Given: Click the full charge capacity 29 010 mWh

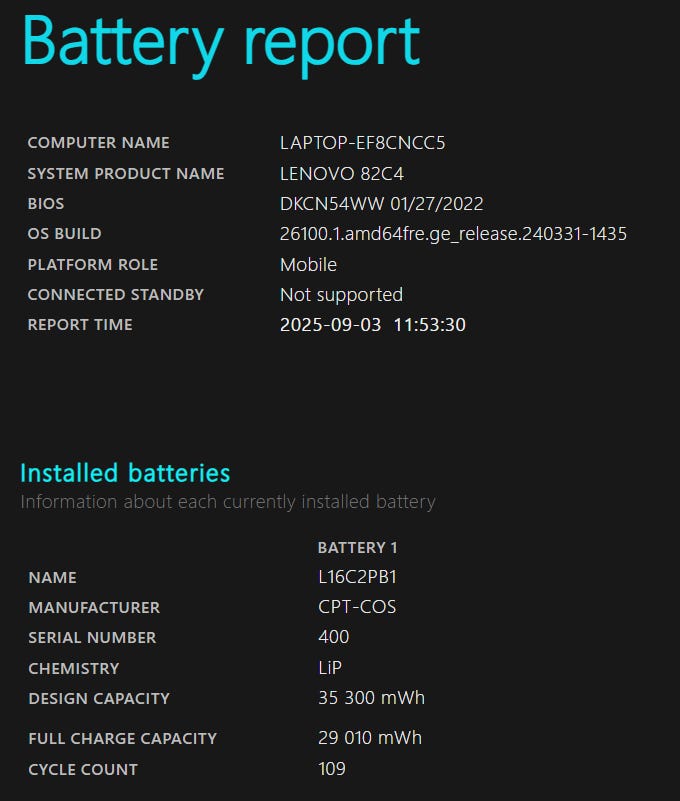Looking at the screenshot, I should click(370, 738).
